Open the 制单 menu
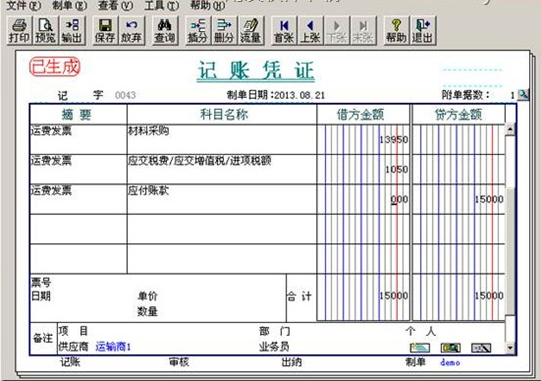This screenshot has height=381, width=541. pos(69,5)
